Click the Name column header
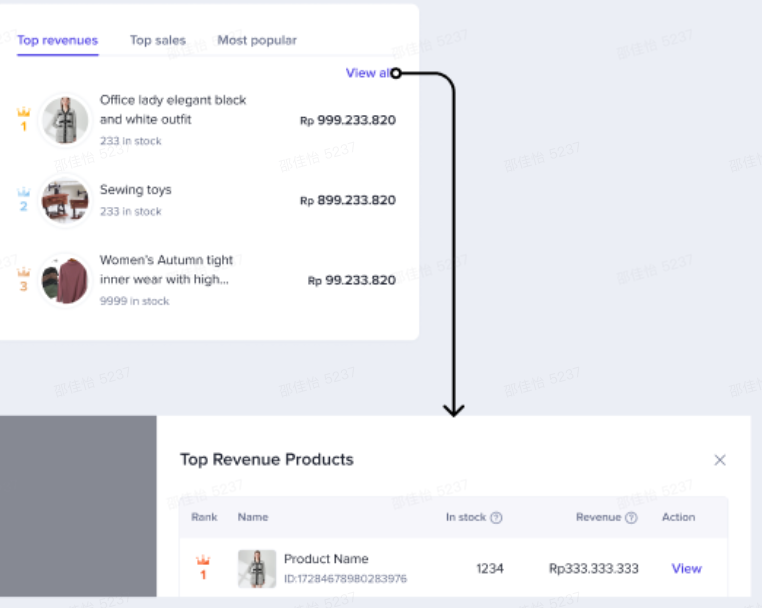Image resolution: width=762 pixels, height=608 pixels. point(253,517)
